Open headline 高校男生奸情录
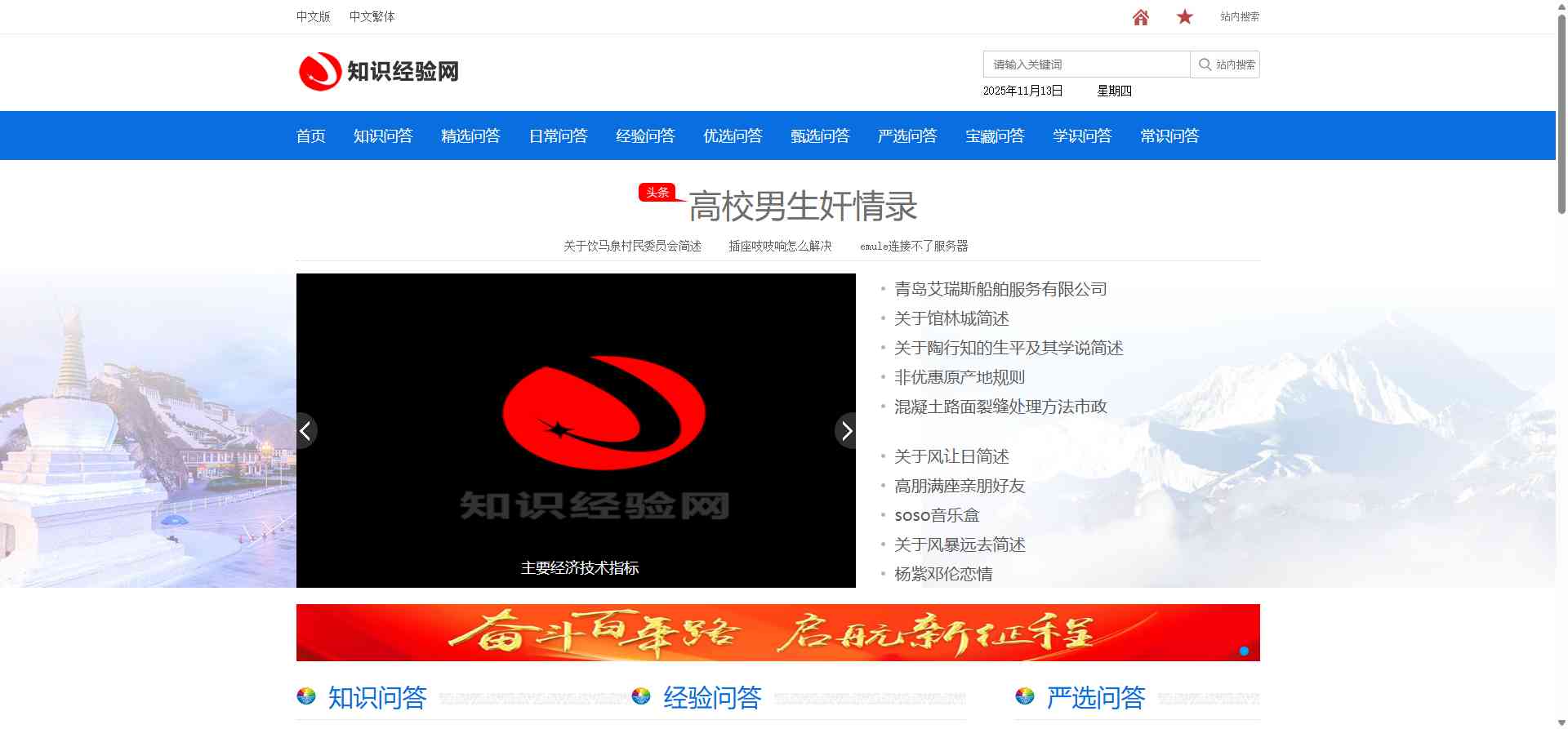The image size is (1568, 729). tap(802, 207)
